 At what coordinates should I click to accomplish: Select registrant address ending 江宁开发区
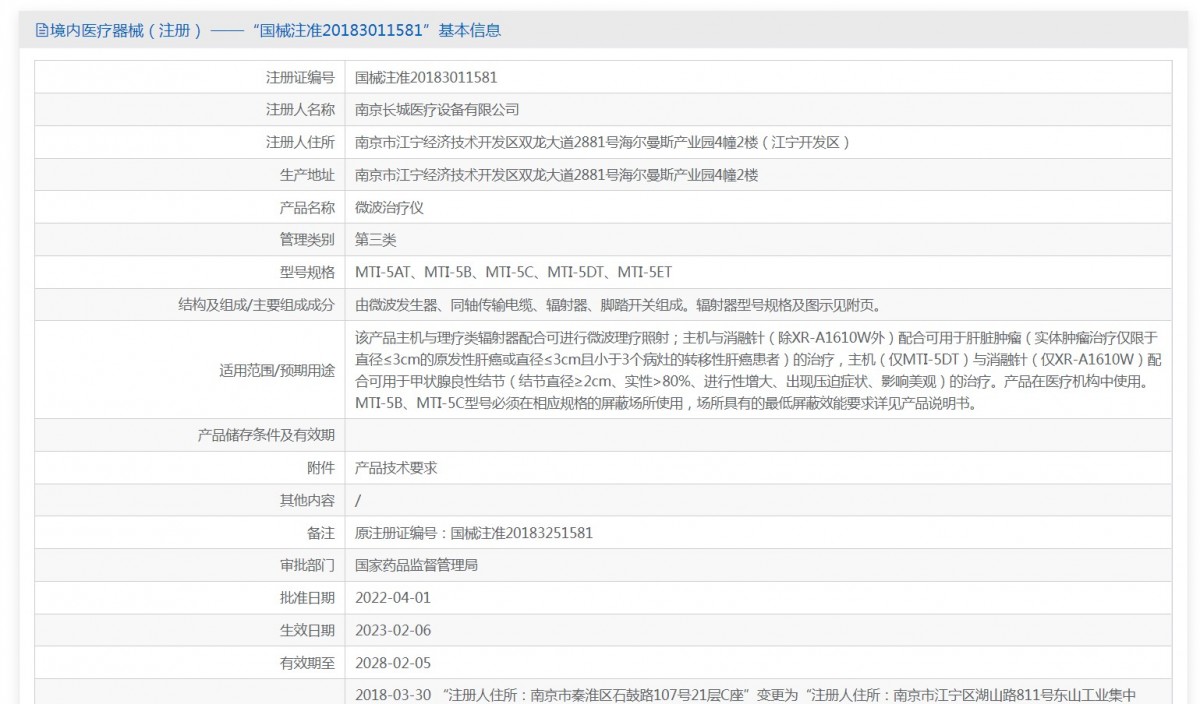[x=603, y=142]
